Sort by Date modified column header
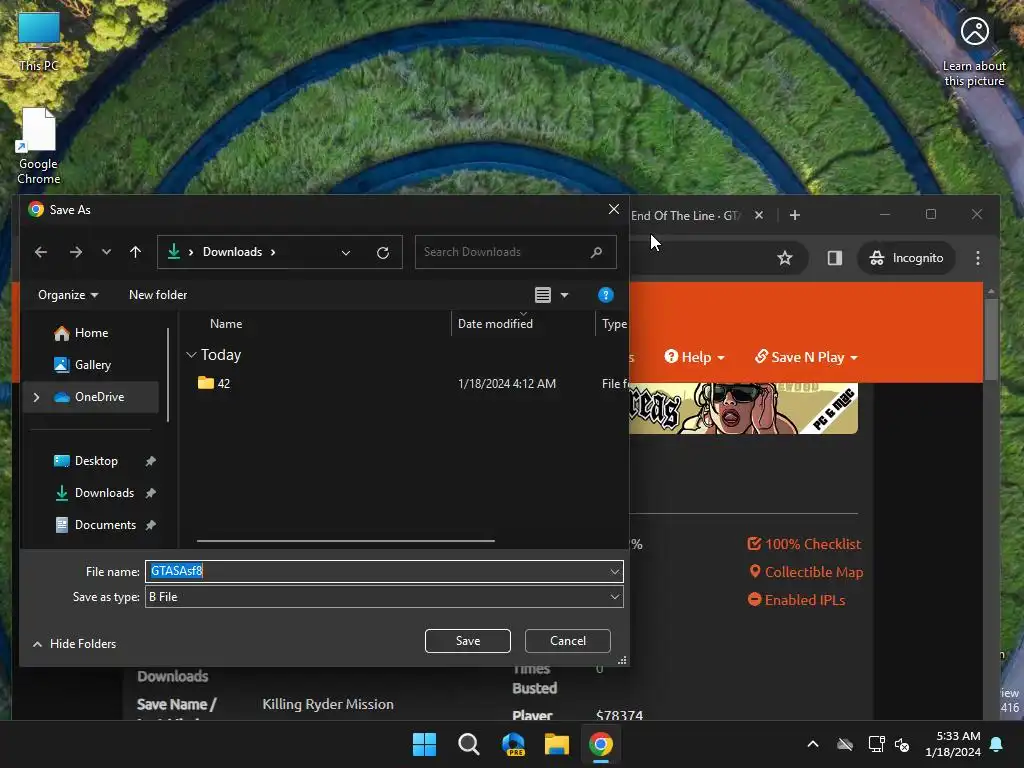The width and height of the screenshot is (1024, 768). click(495, 324)
